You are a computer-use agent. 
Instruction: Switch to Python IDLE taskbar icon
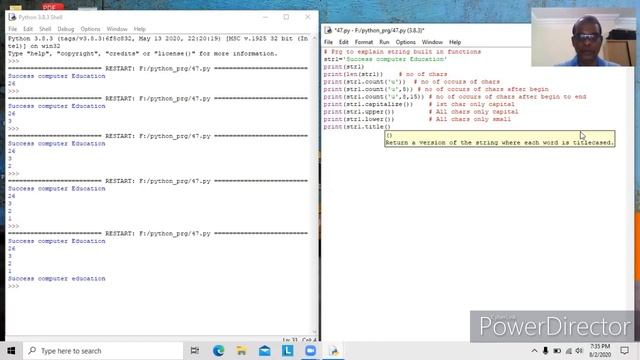(x=333, y=351)
